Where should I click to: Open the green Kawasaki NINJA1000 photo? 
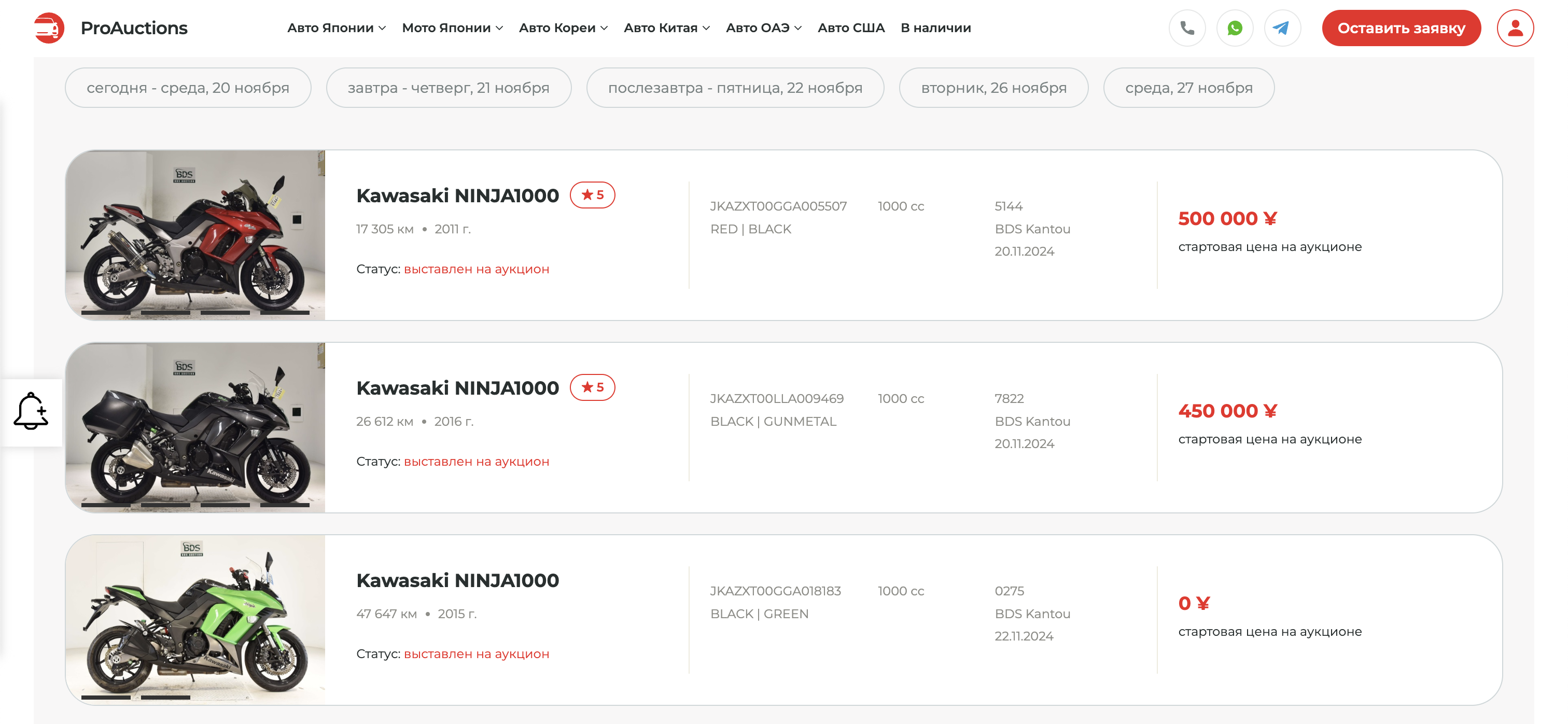coord(195,620)
